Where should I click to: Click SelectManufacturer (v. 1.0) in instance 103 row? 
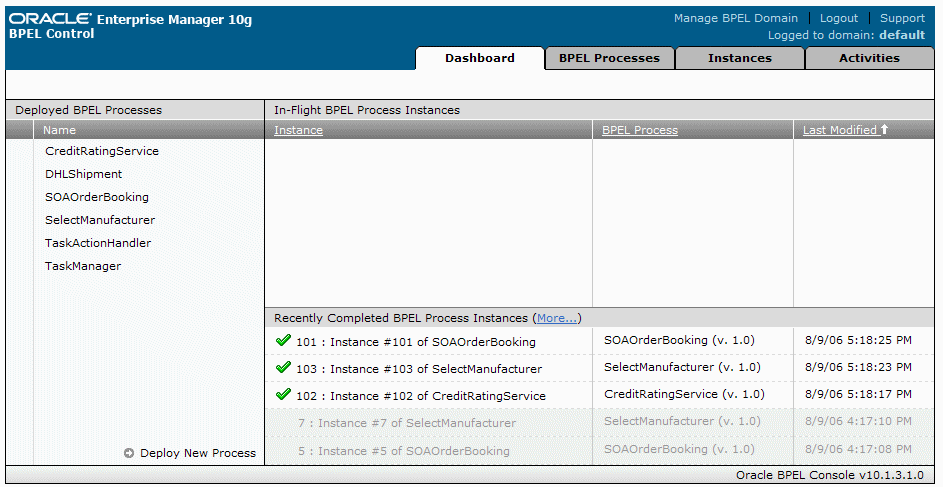682,367
